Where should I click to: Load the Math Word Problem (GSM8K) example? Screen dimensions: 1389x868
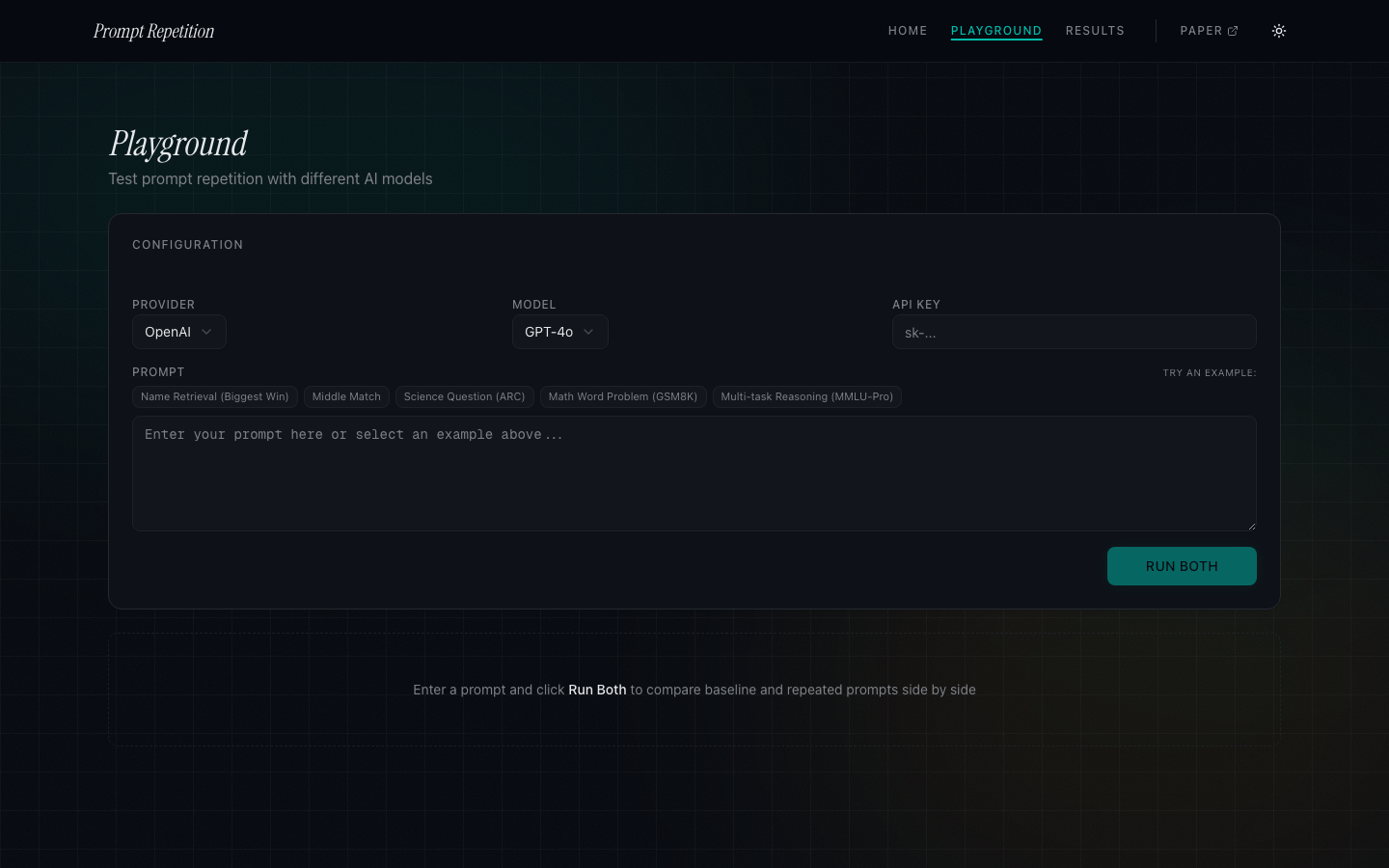[x=622, y=396]
